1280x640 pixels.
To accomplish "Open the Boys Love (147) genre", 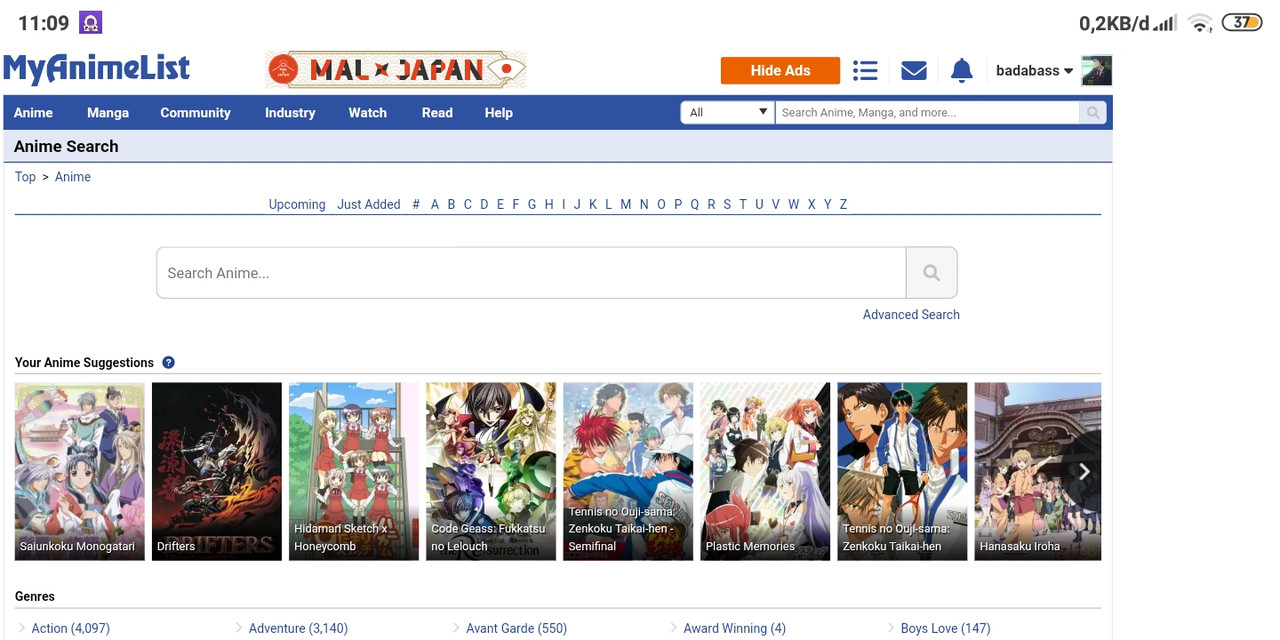I will coord(945,628).
